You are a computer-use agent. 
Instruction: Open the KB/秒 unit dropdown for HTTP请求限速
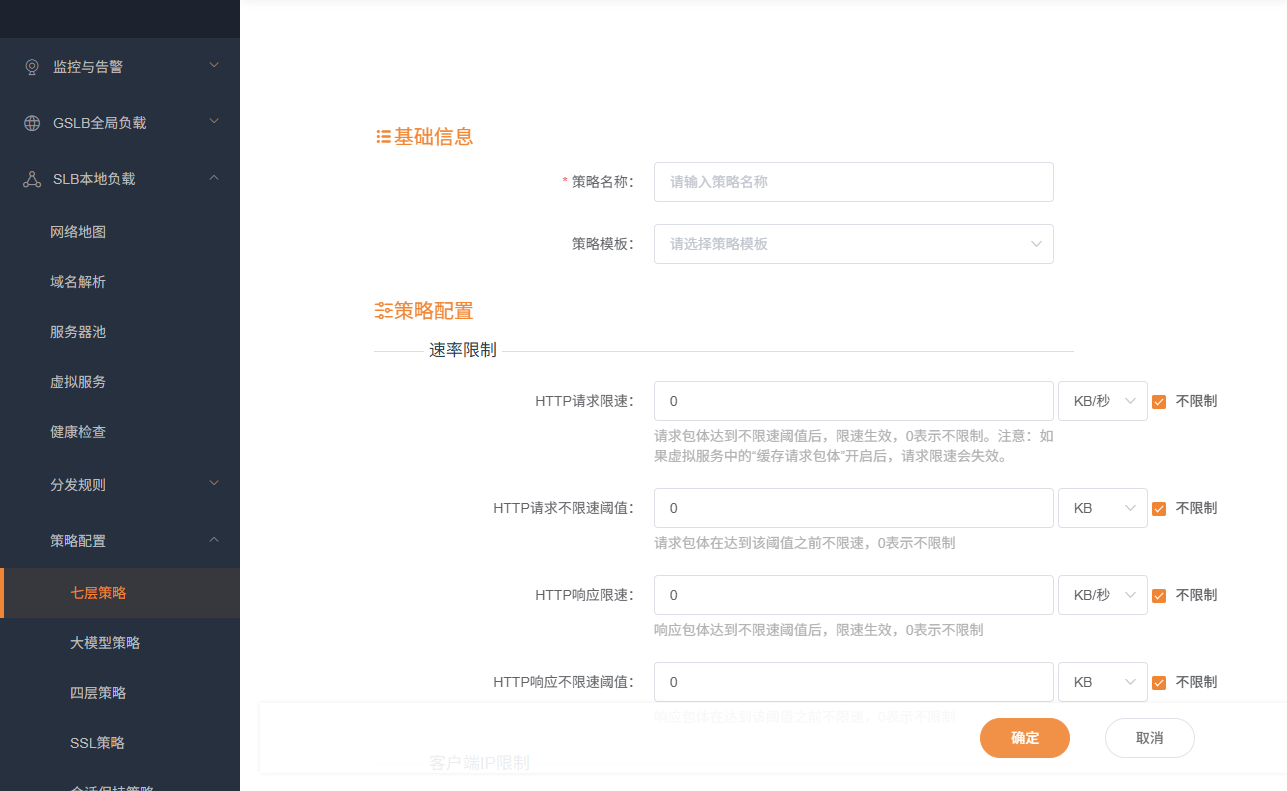(x=1102, y=401)
